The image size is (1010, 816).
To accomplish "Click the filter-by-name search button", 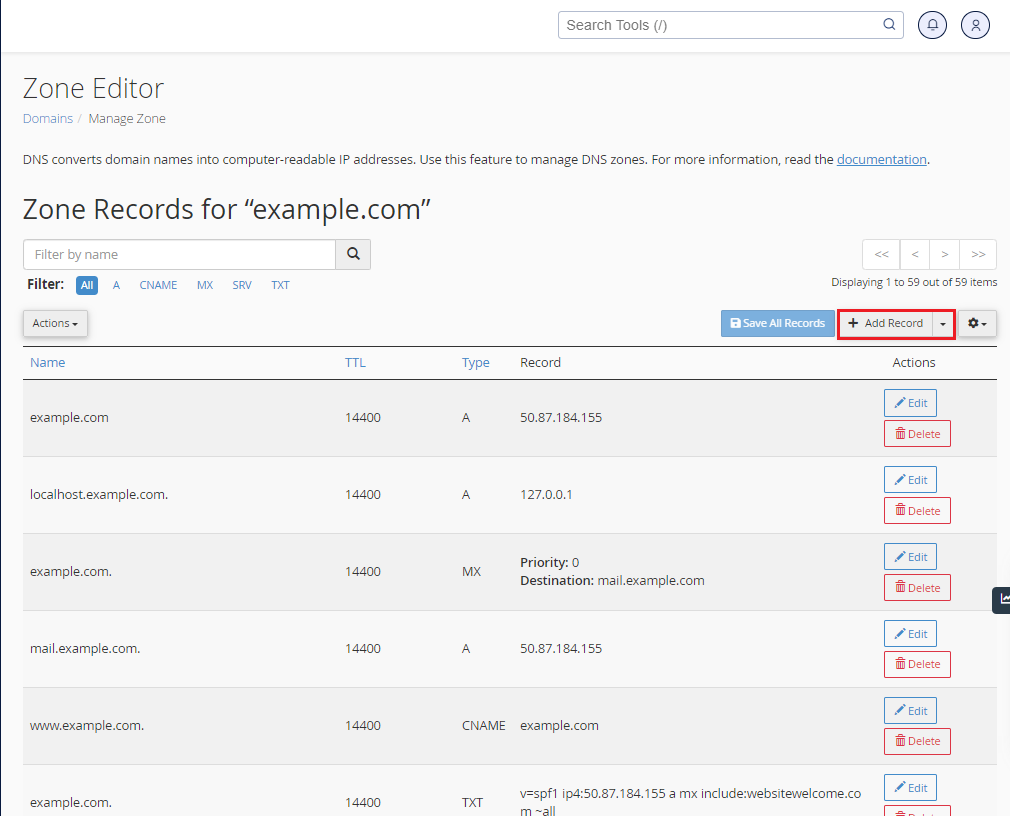I will coord(353,254).
